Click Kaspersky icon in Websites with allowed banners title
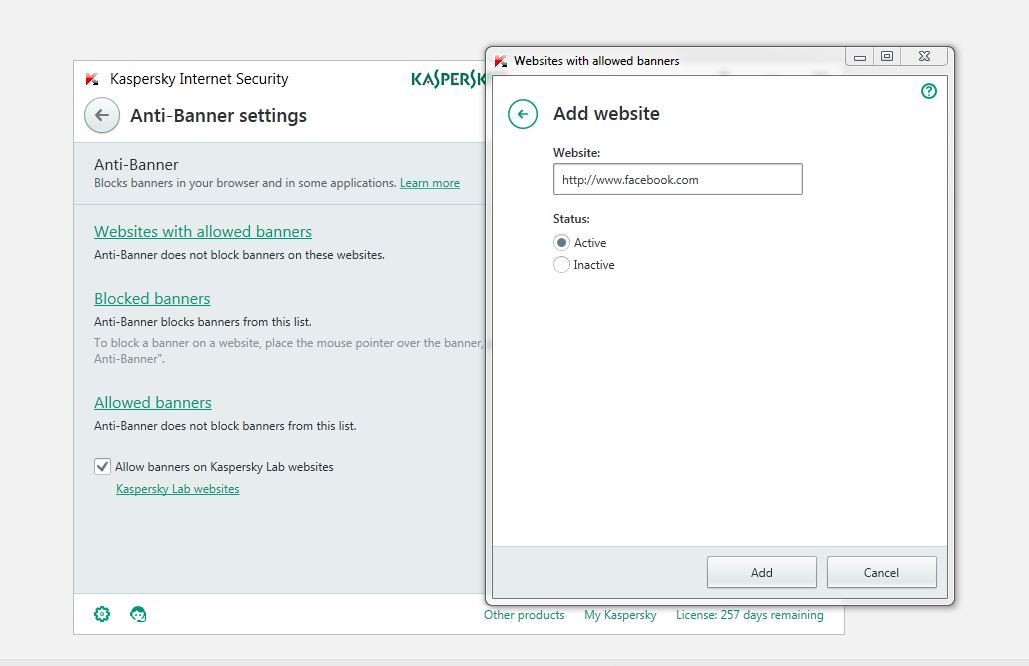The image size is (1029, 666). [501, 61]
